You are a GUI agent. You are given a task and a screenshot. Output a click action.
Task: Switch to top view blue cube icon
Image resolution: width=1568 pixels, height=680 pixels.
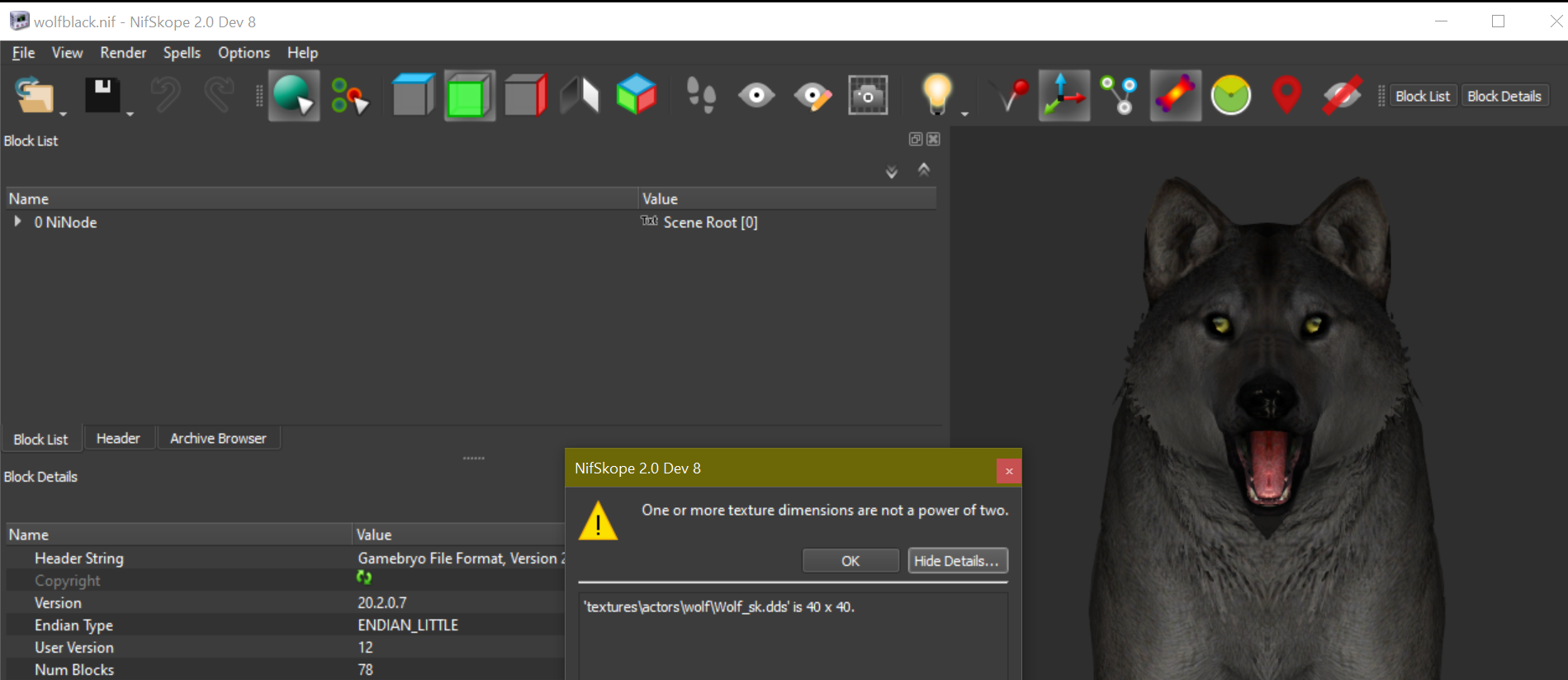tap(413, 96)
